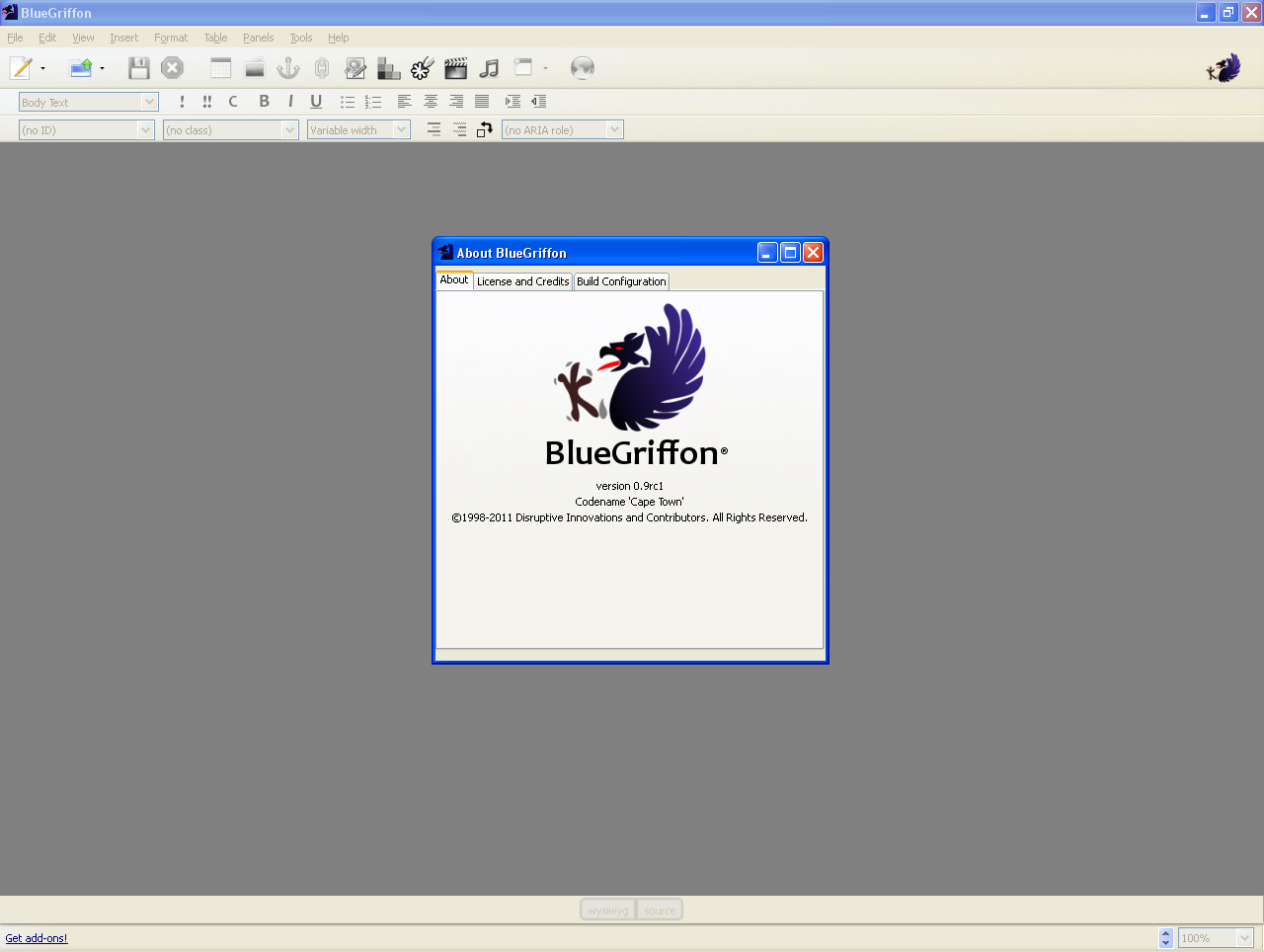
Task: Expand the (no class) dropdown
Action: [x=230, y=129]
